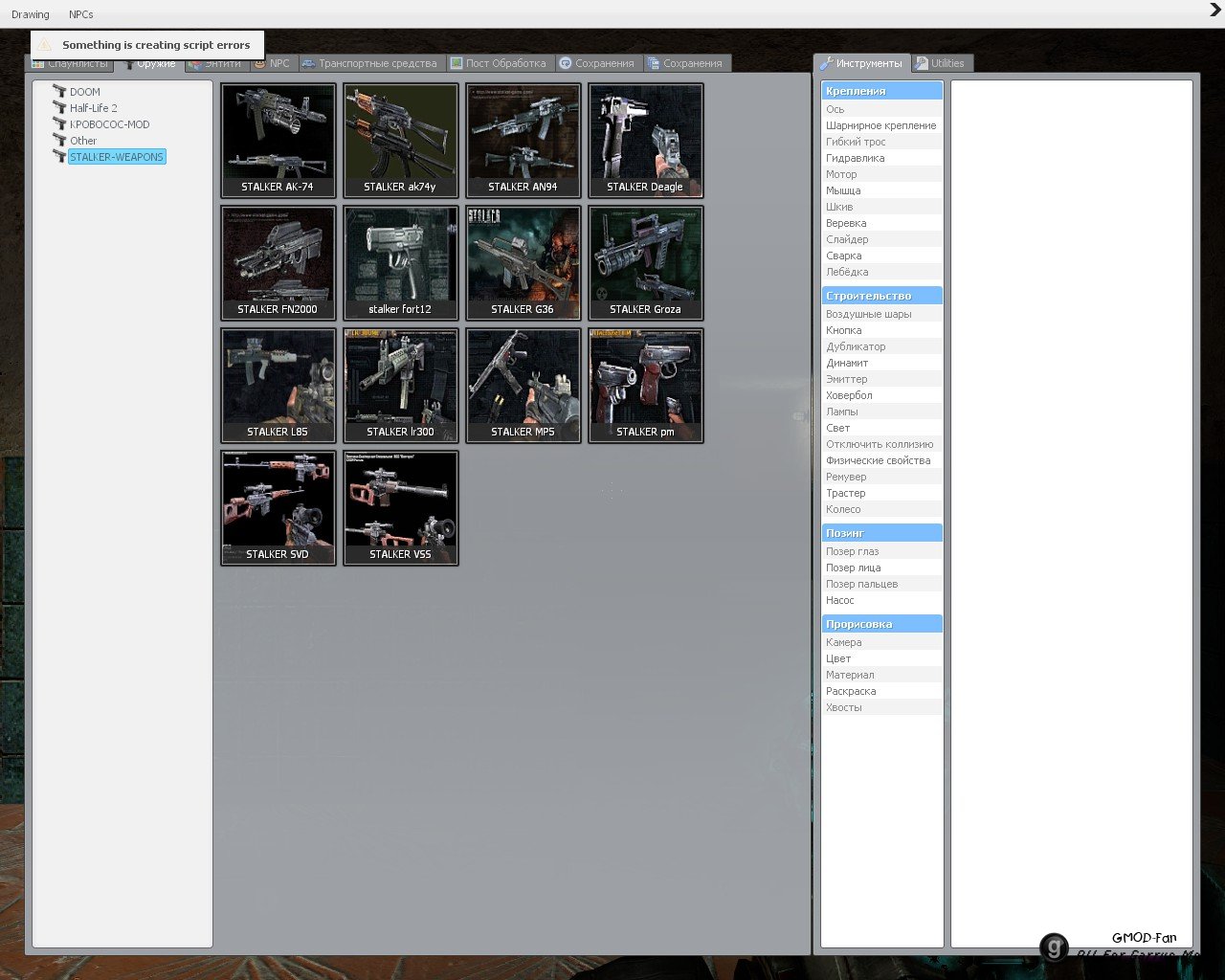Select the STALKER lr300 weapon

click(x=401, y=386)
